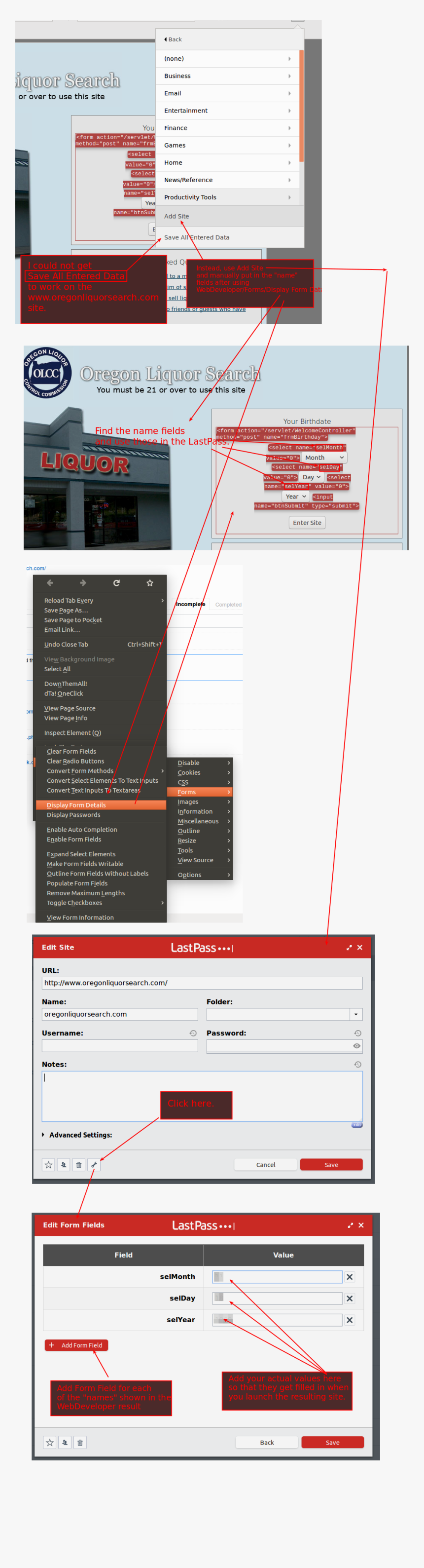Click the favorite star icon in Edit Site
Screen dimensions: 424x1568
[49, 1165]
